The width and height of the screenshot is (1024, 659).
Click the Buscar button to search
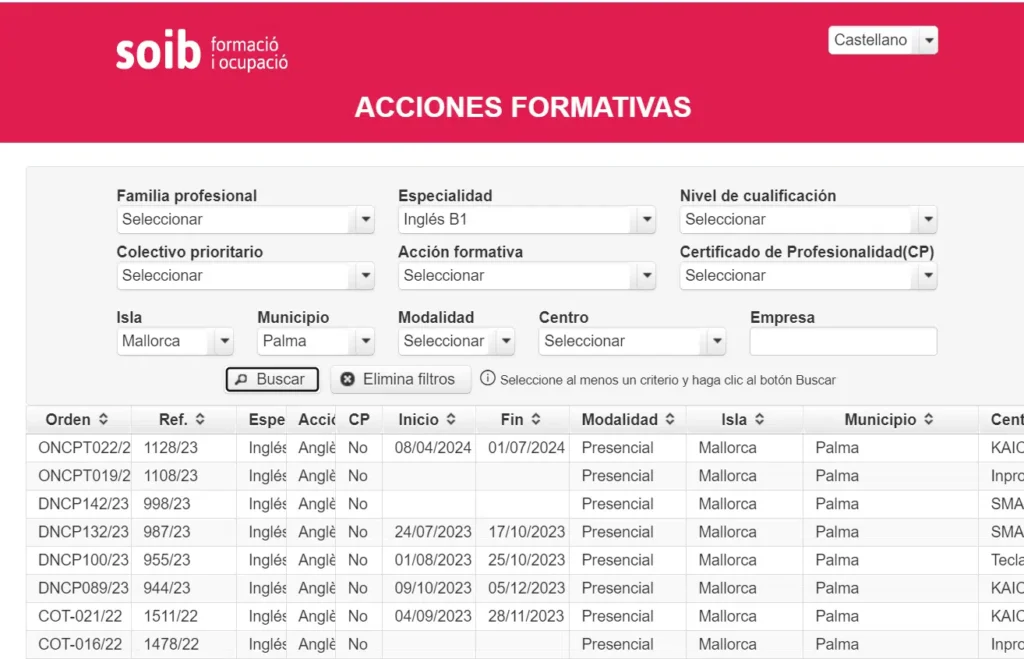pyautogui.click(x=272, y=380)
